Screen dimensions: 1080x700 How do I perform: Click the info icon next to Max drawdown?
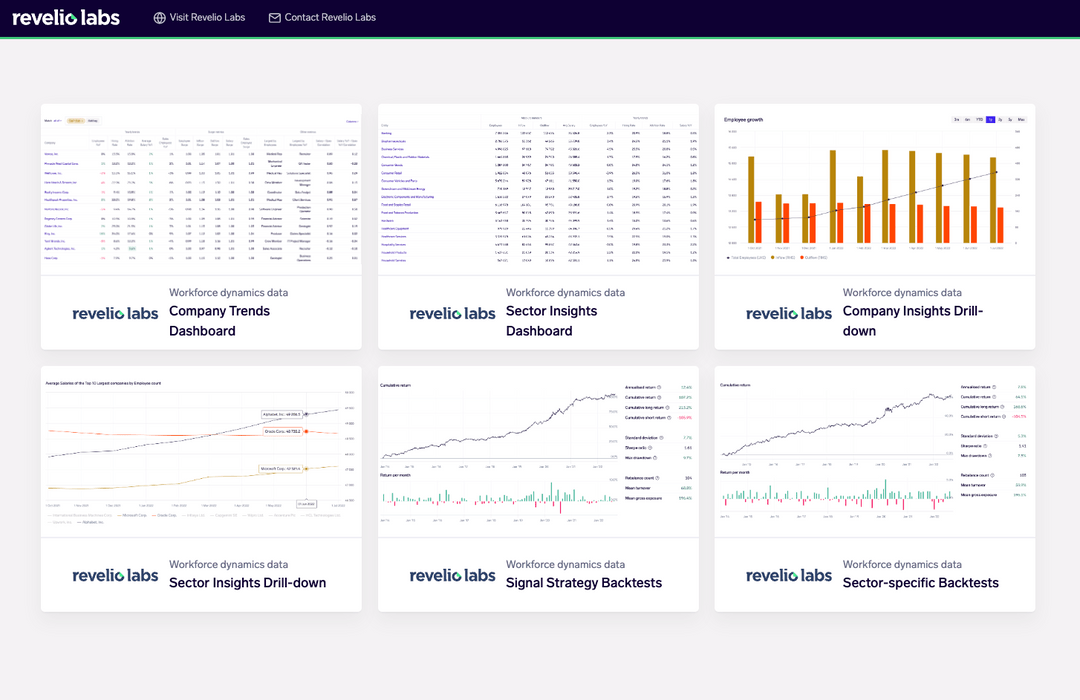[653, 457]
